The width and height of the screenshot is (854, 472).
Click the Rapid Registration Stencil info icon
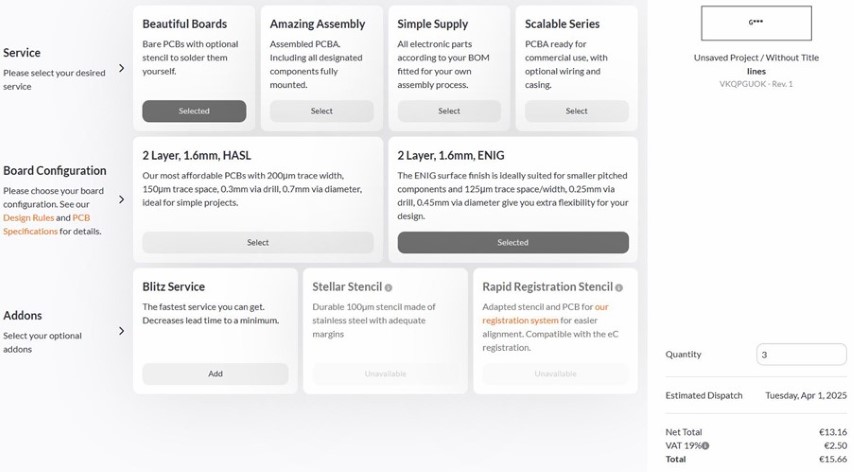(x=617, y=287)
